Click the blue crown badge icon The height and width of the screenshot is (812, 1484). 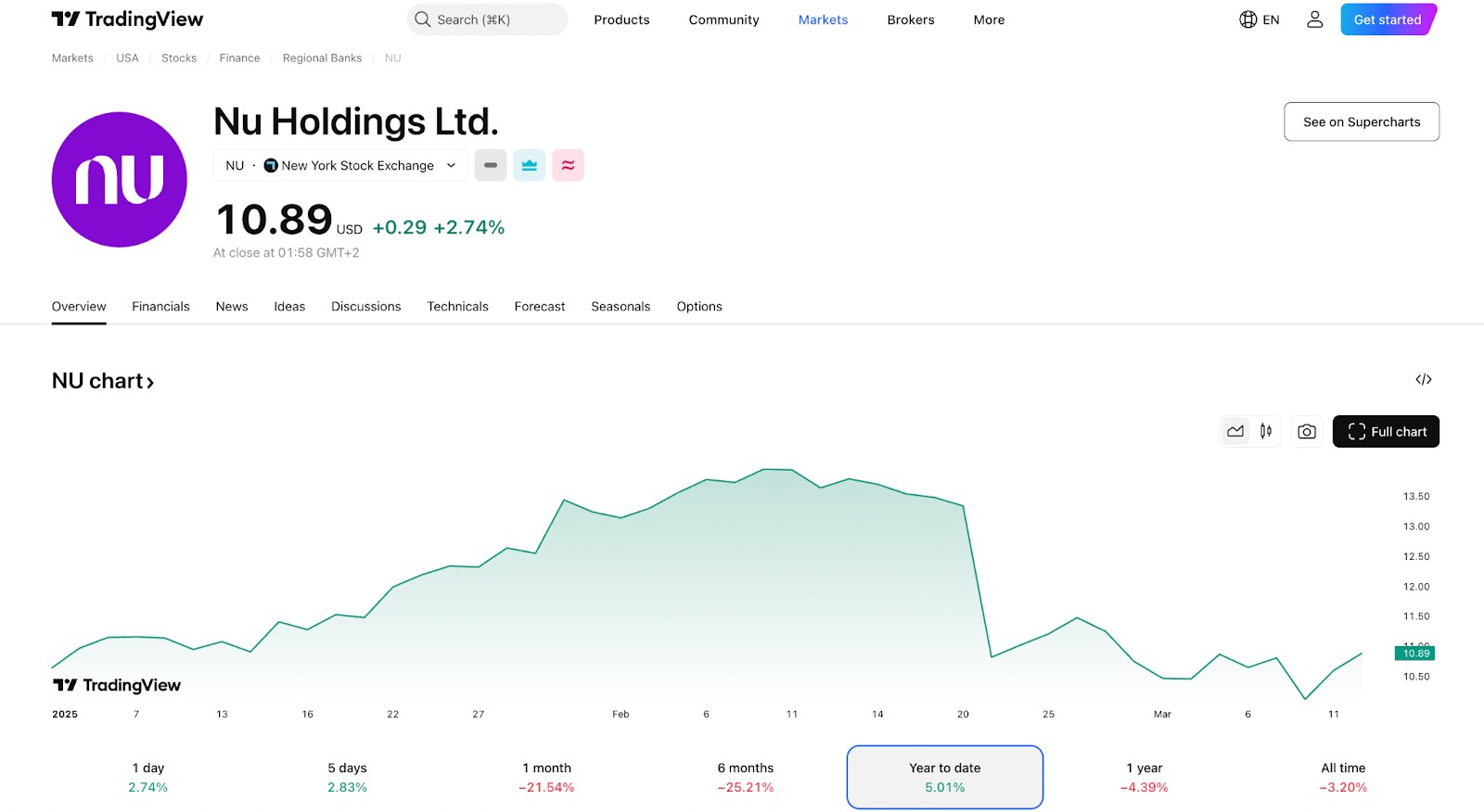coord(530,165)
